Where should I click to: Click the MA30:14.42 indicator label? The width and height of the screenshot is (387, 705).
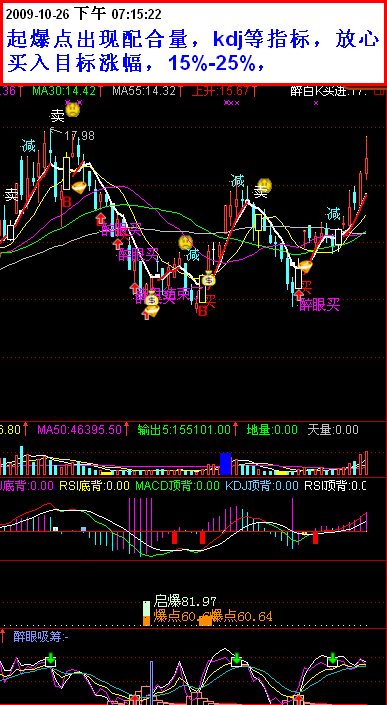point(64,91)
